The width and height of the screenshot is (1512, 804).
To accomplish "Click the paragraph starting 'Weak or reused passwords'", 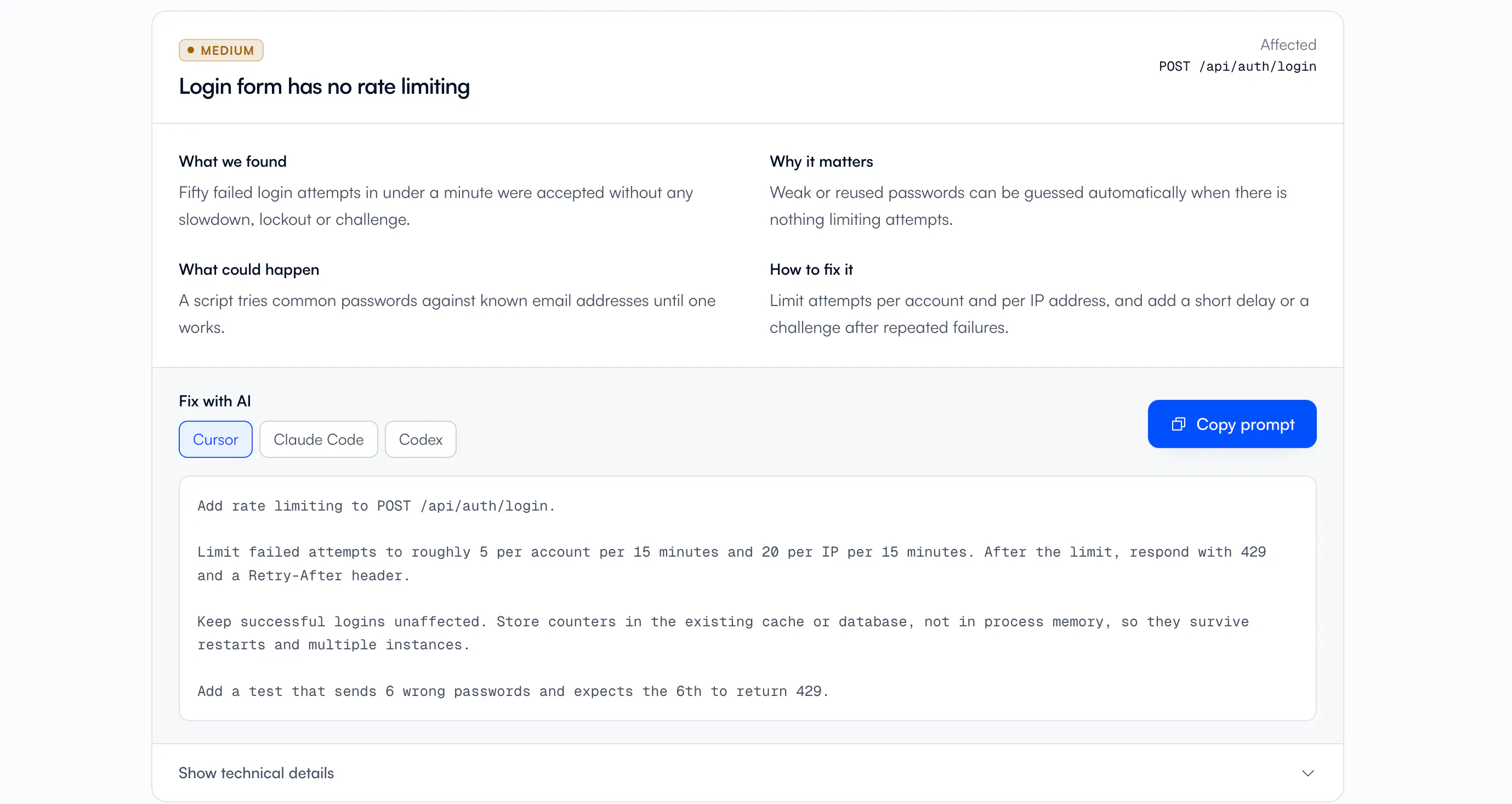I will click(x=1028, y=206).
